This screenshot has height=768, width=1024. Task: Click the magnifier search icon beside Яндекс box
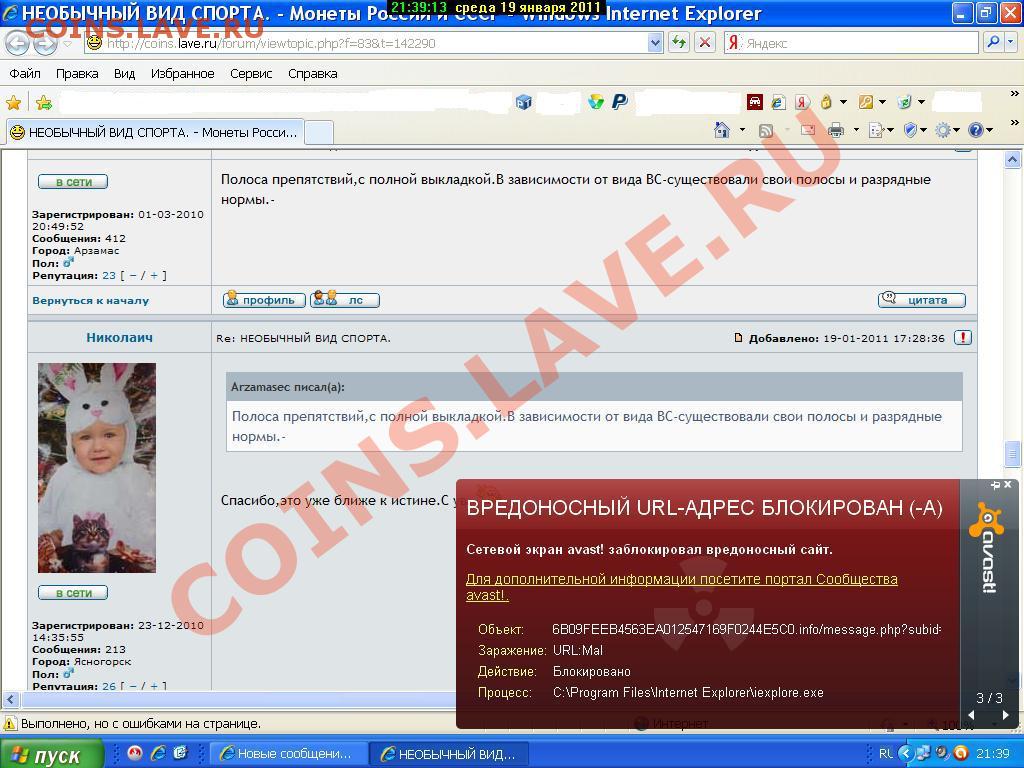[x=993, y=43]
